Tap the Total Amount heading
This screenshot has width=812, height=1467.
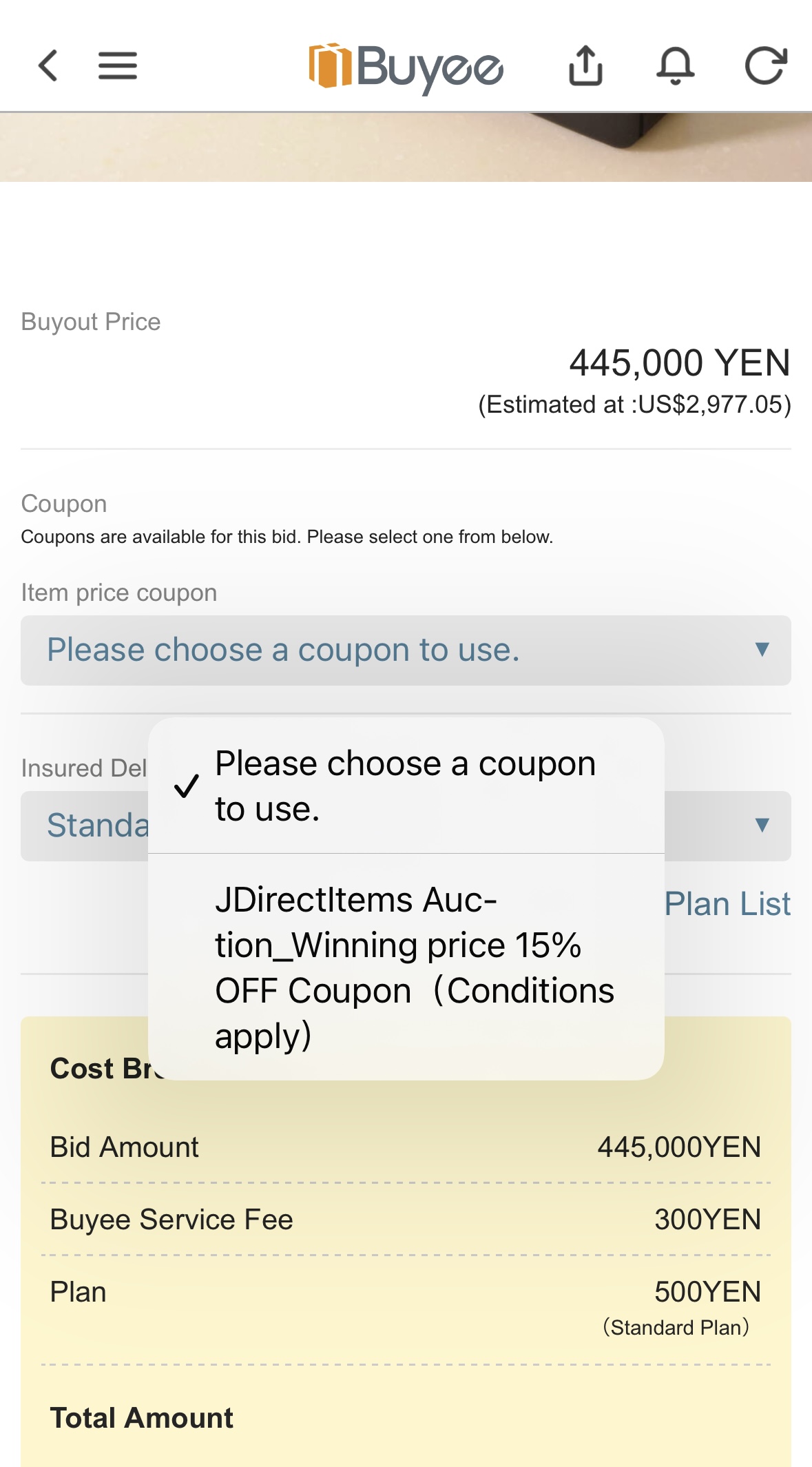tap(142, 1418)
